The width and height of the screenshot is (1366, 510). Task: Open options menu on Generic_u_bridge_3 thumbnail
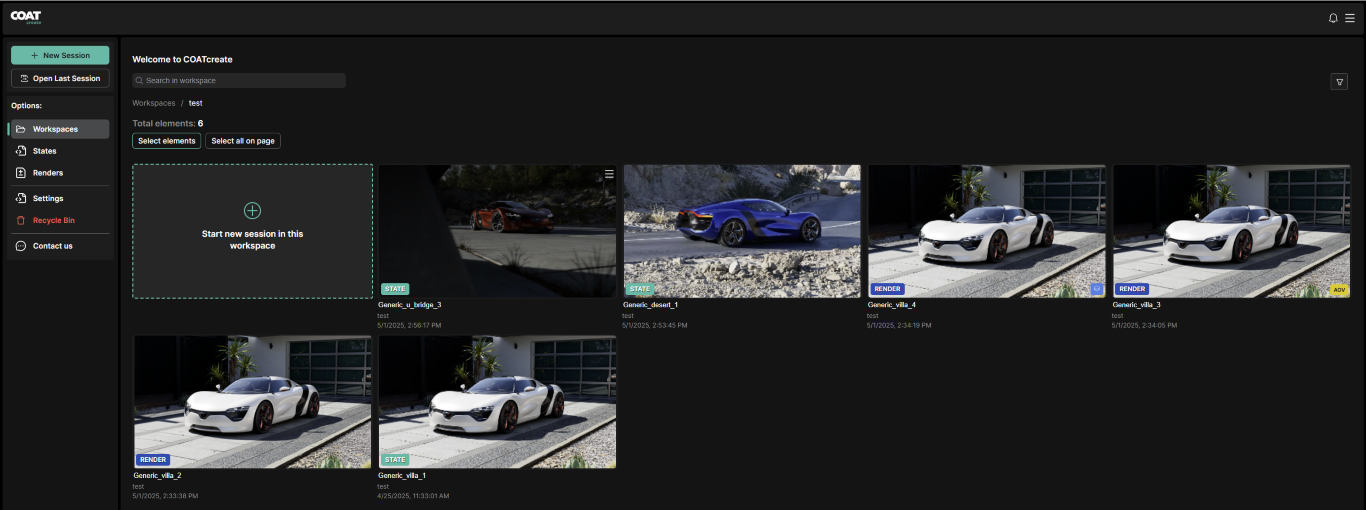tap(609, 174)
